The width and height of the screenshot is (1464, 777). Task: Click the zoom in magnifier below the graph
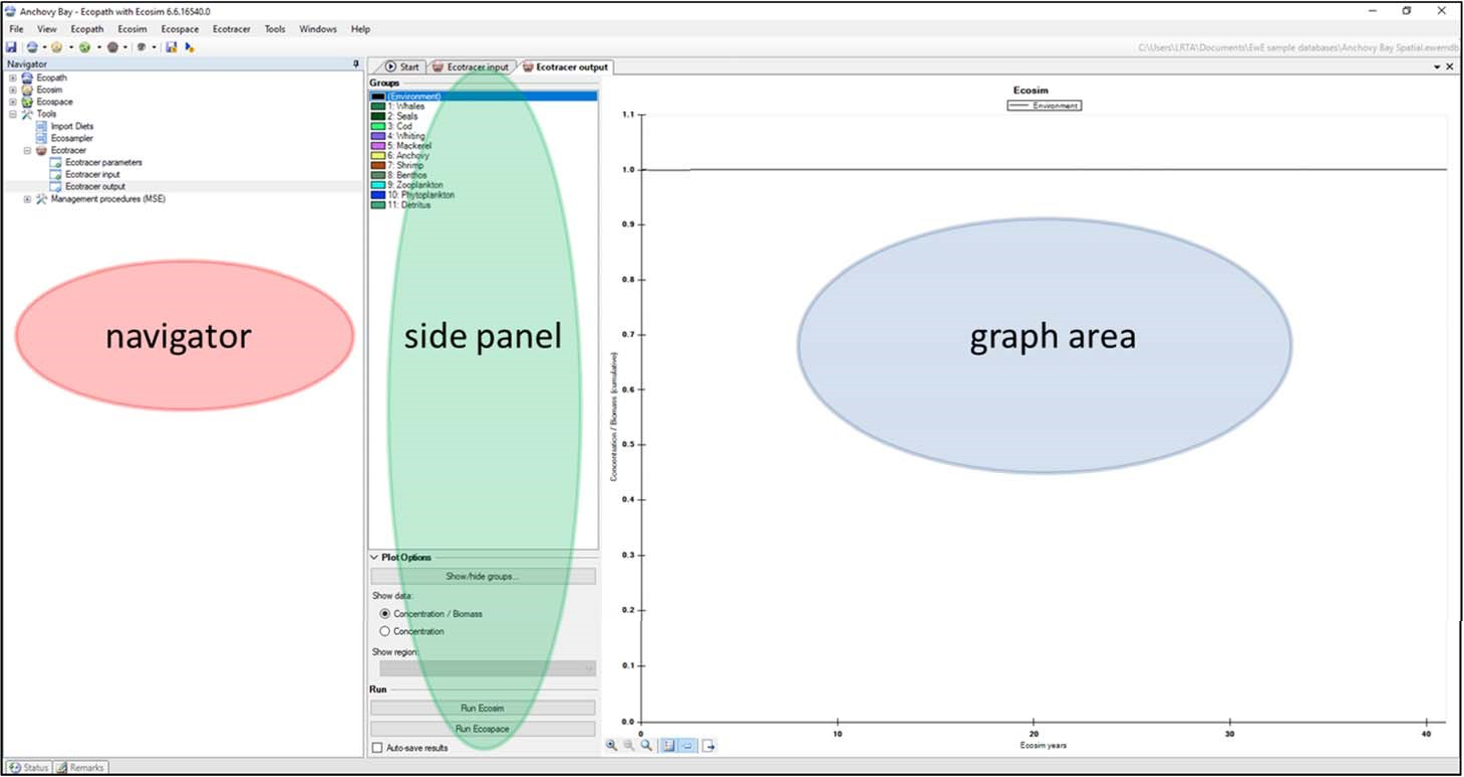click(x=611, y=745)
